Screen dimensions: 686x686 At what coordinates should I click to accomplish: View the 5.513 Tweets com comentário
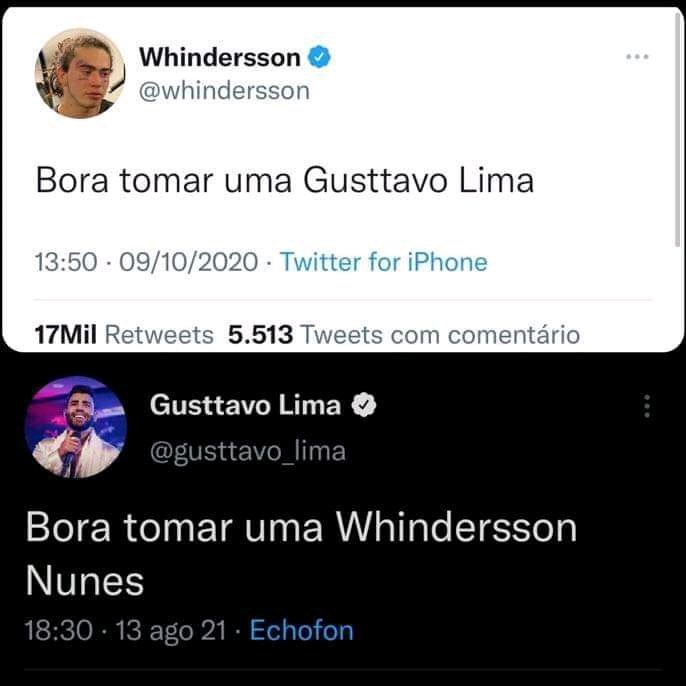tap(404, 335)
